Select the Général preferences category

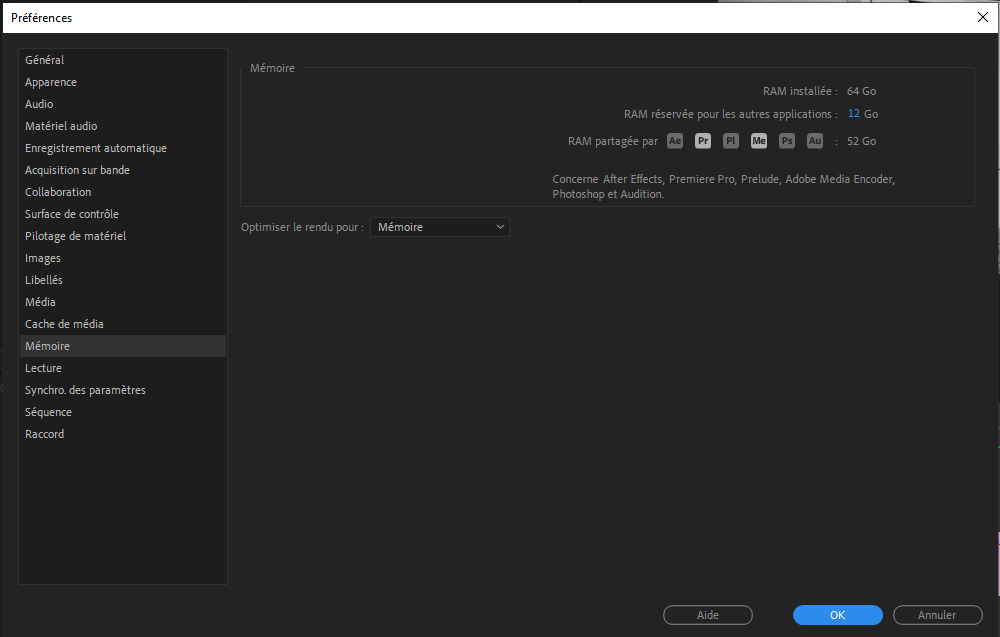(45, 60)
